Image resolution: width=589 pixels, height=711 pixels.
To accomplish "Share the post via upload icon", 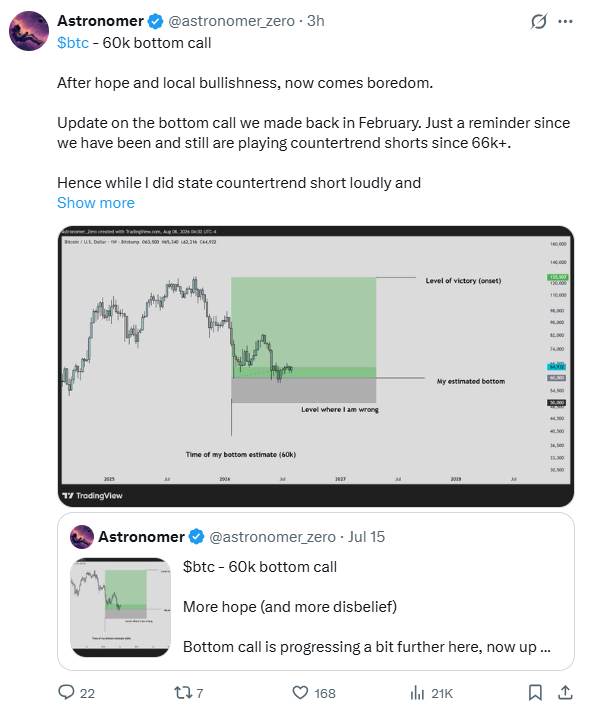I will (x=565, y=692).
